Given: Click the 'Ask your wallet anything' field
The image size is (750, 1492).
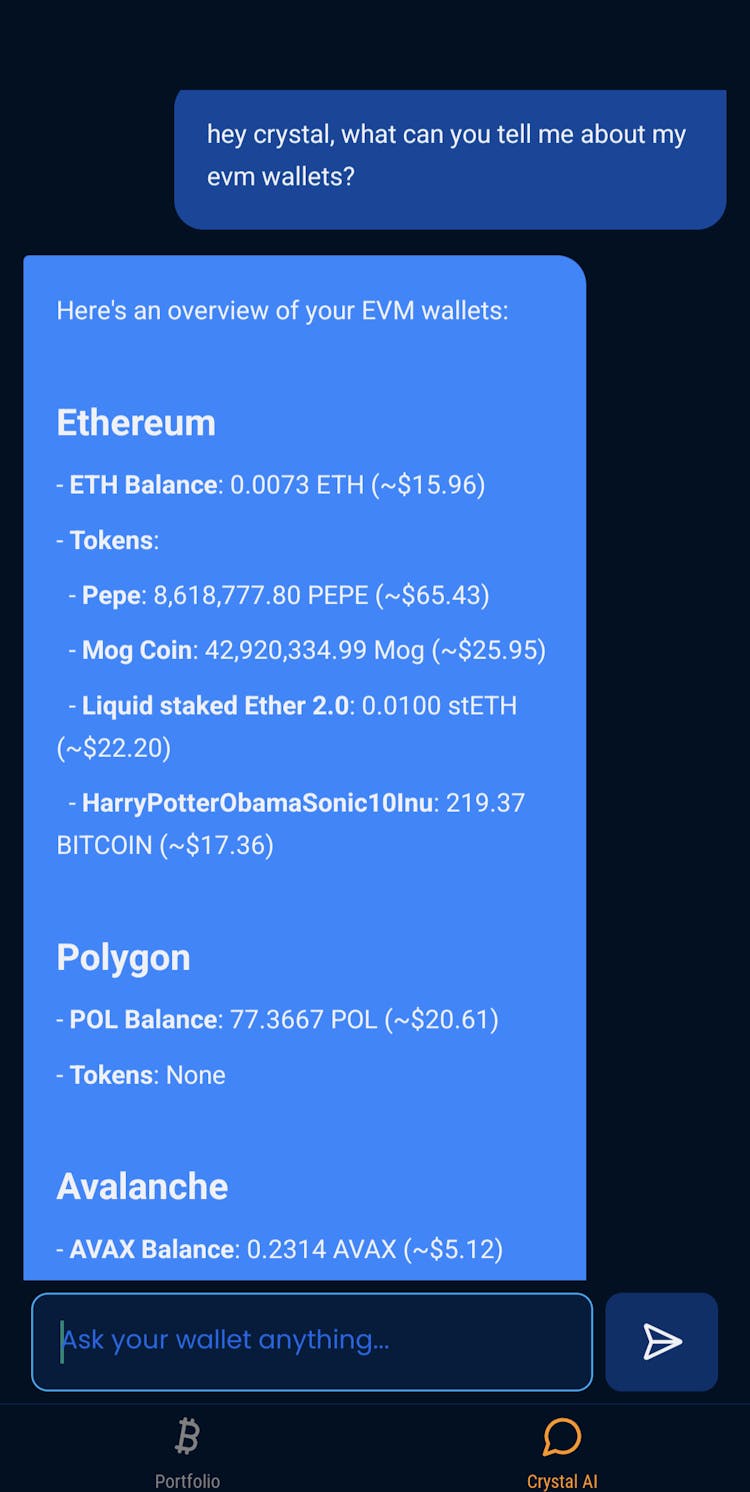Looking at the screenshot, I should (x=312, y=1342).
